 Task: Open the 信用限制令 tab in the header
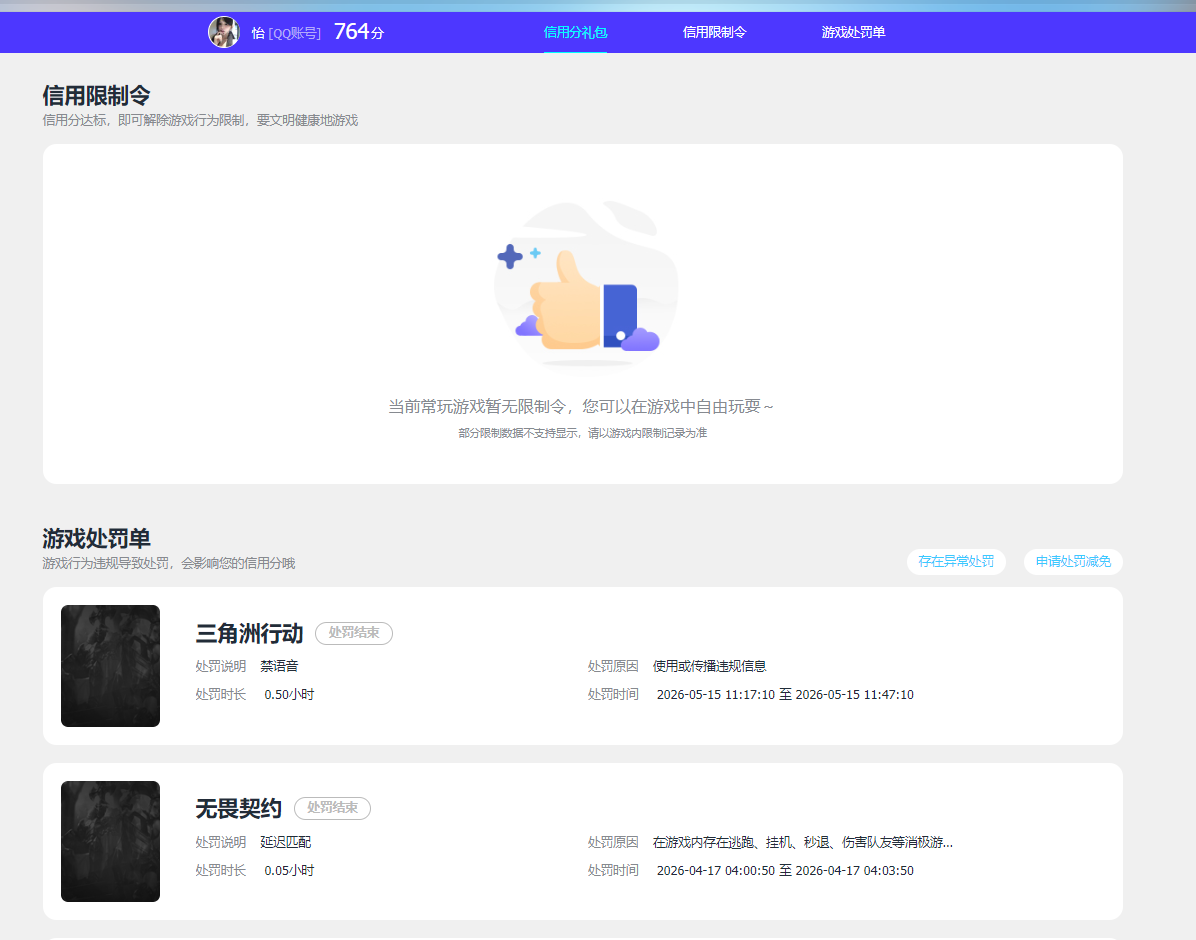pos(714,32)
